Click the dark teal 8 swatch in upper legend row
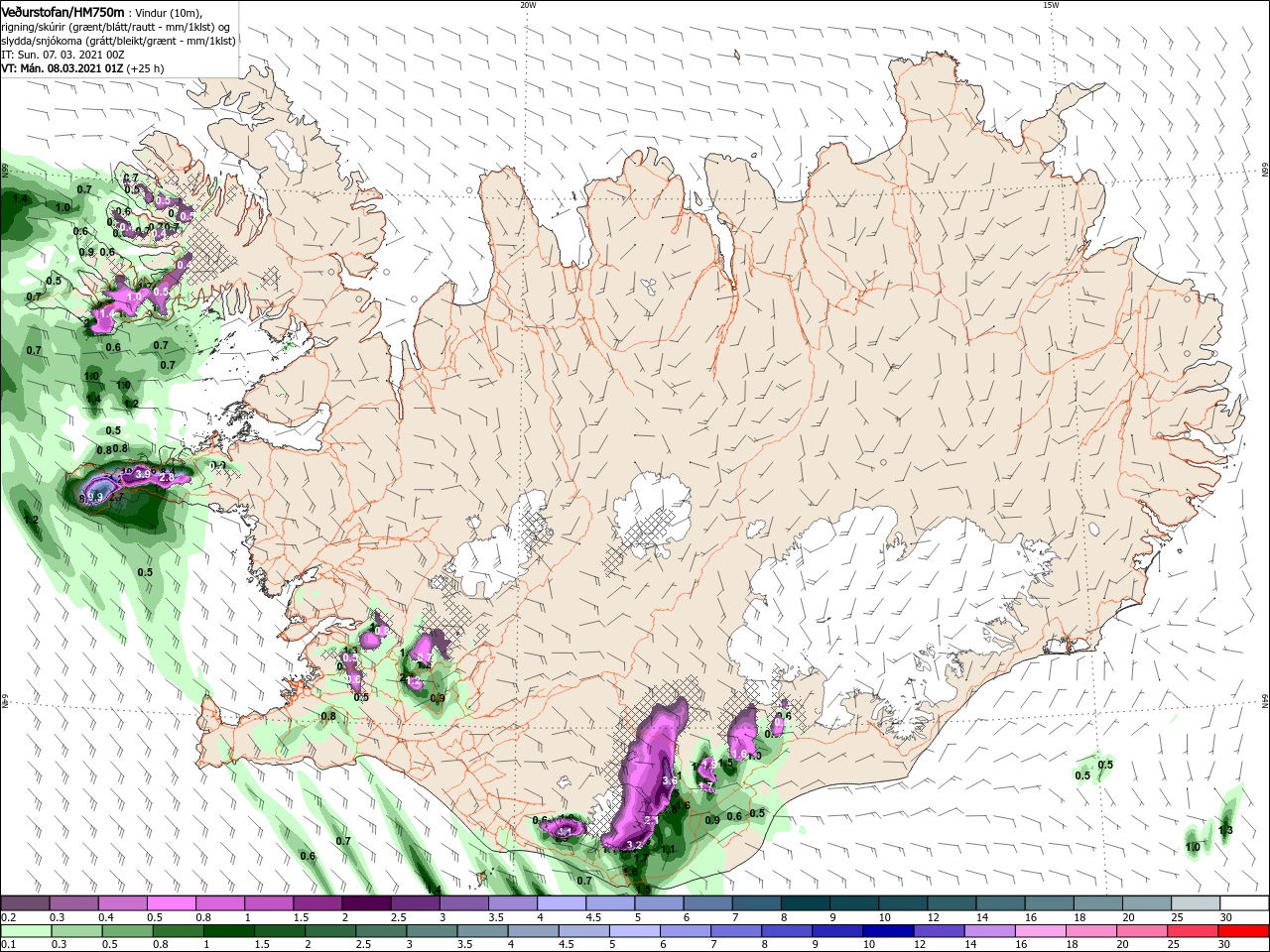This screenshot has width=1270, height=952. (804, 903)
